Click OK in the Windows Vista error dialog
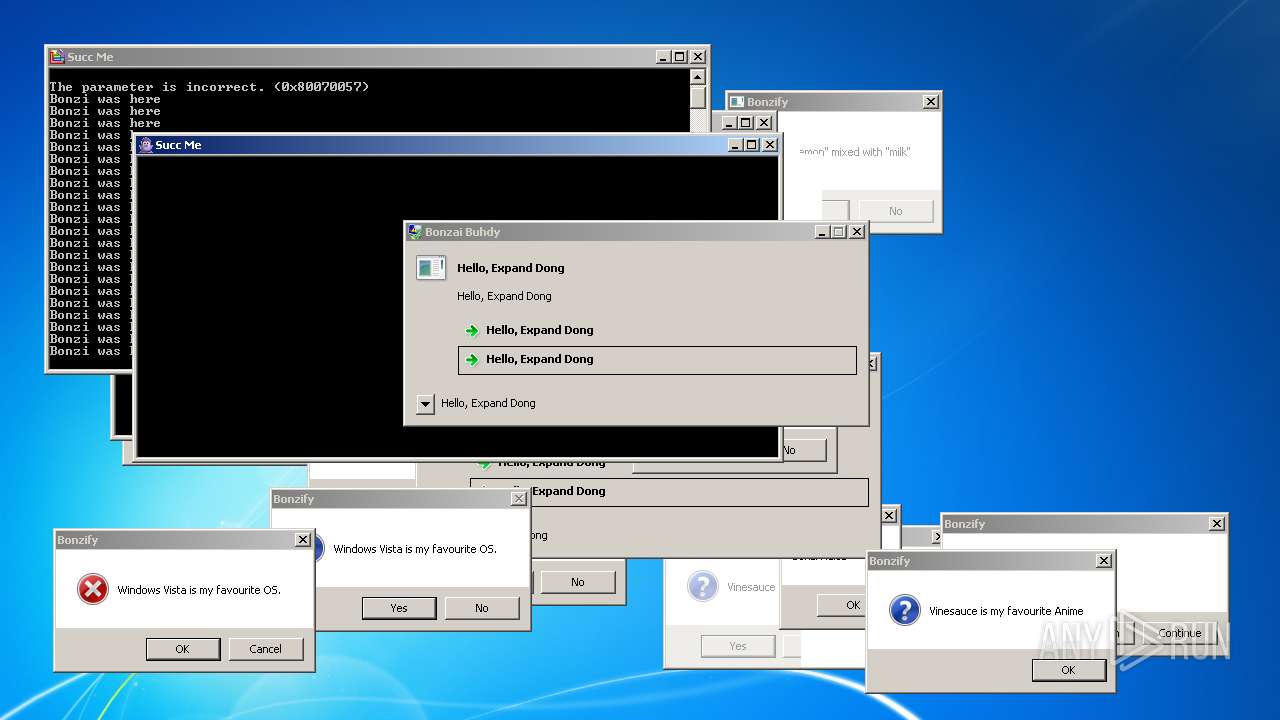1280x720 pixels. tap(182, 649)
